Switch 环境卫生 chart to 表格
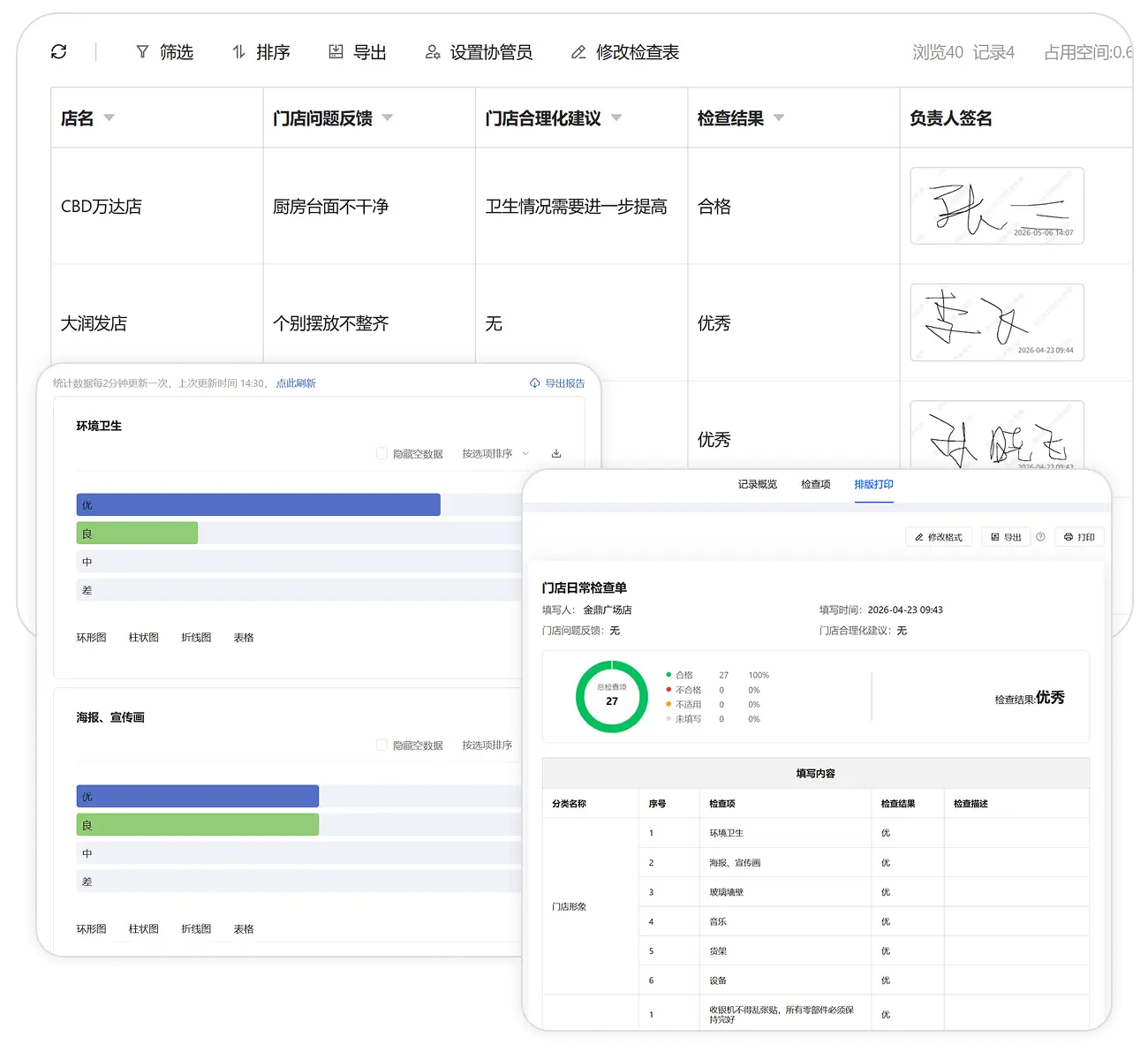 (244, 637)
